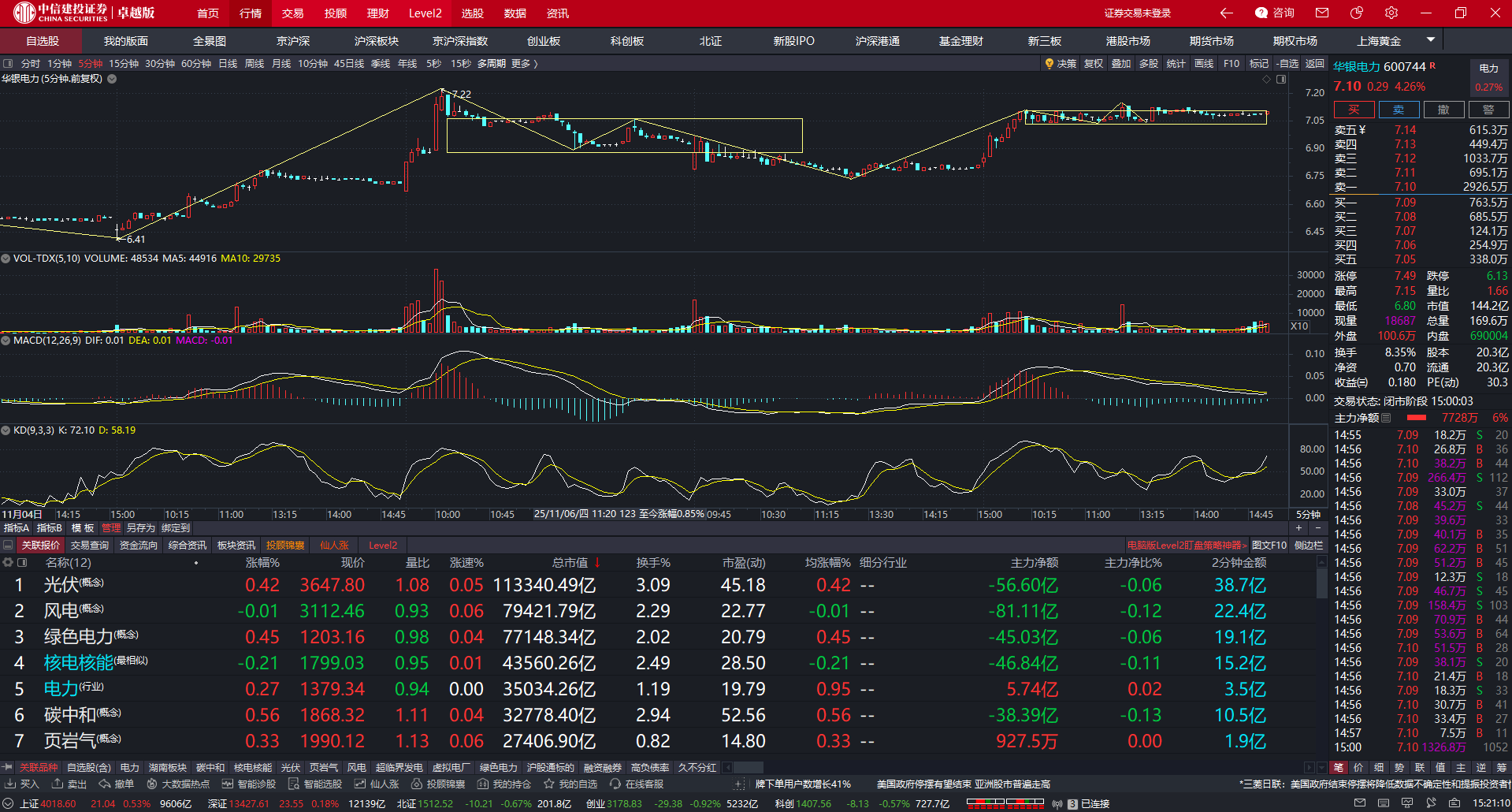Click the stock table vertical scrollbar

point(1321,583)
